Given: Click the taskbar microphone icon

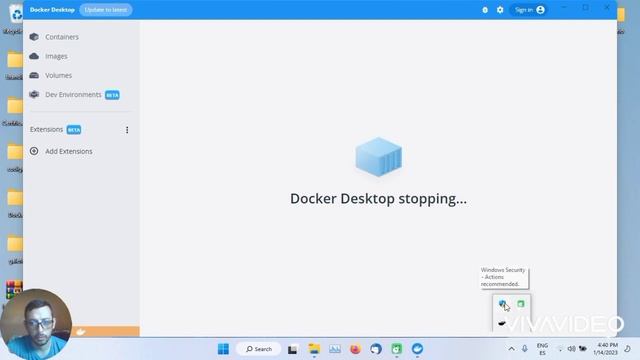Looking at the screenshot, I should [525, 349].
